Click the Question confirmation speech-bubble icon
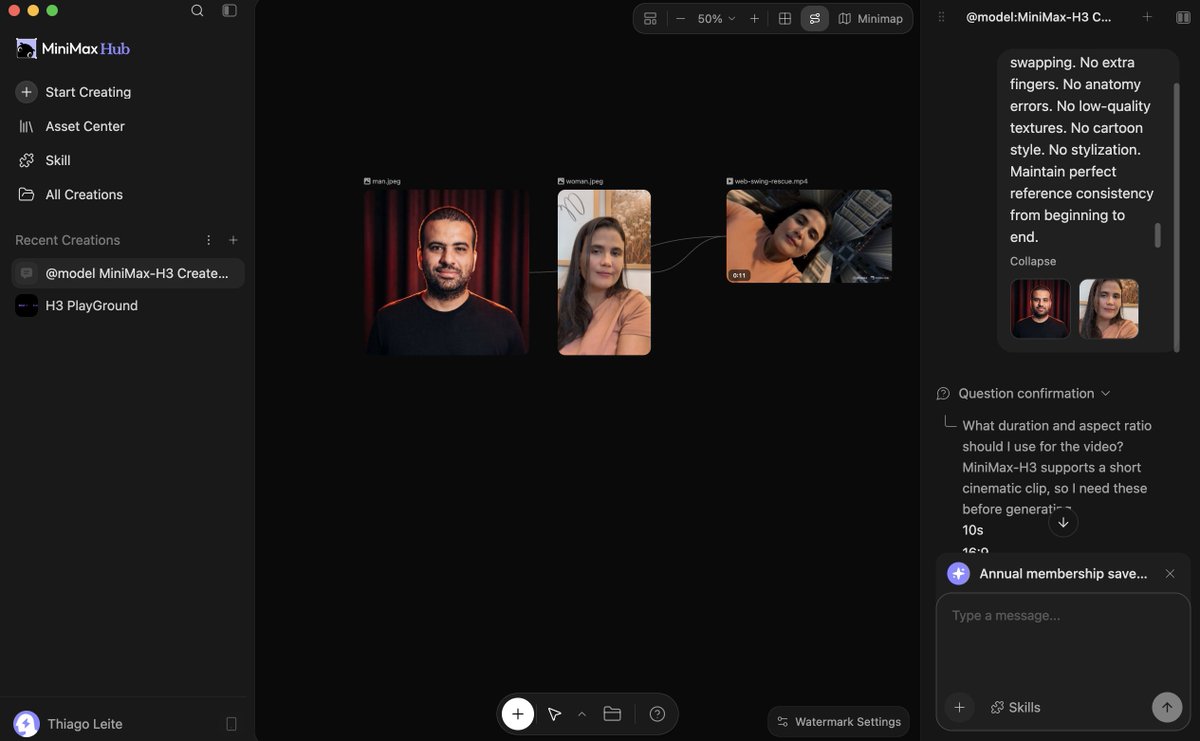 pos(943,394)
